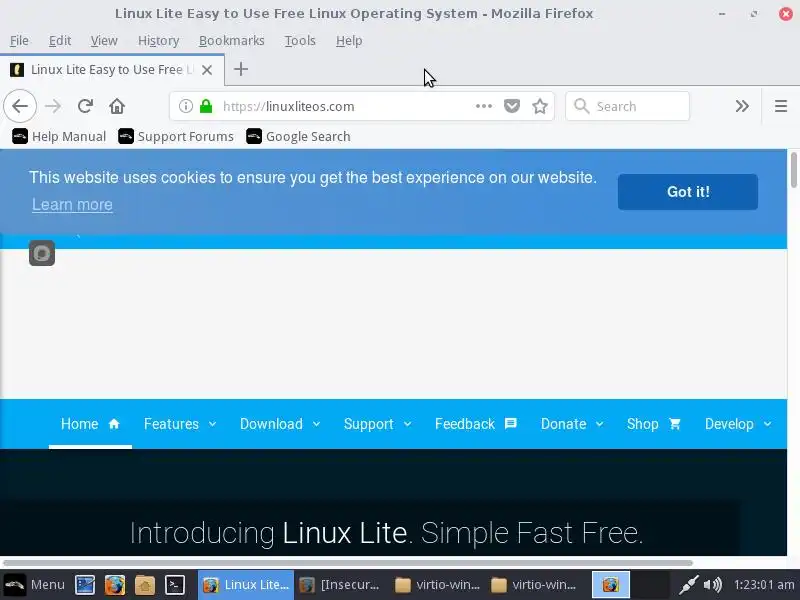800x600 pixels.
Task: Click the horizontal page scrollbar
Action: pos(348,563)
